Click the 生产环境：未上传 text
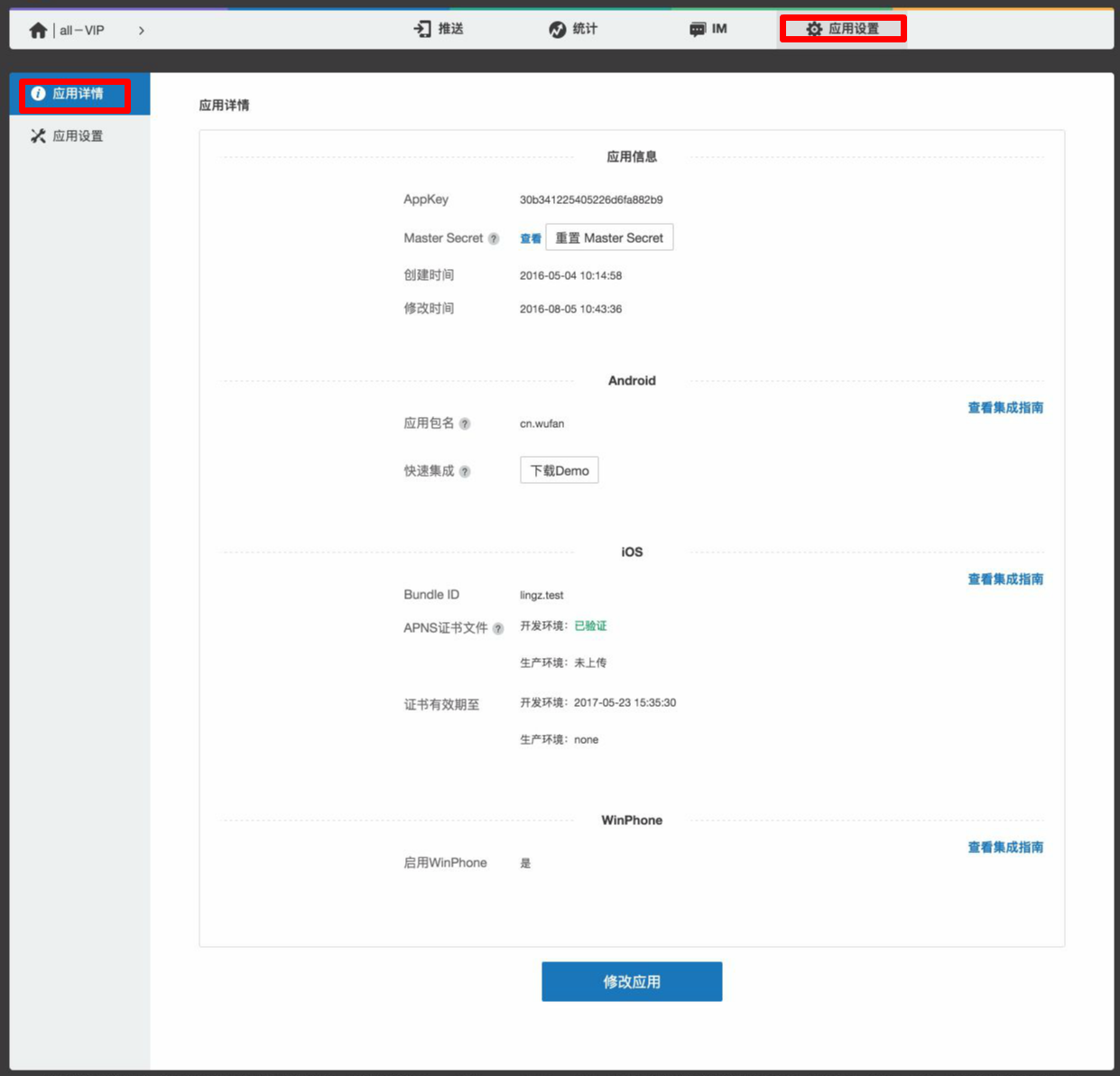The height and width of the screenshot is (1076, 1120). coord(563,663)
